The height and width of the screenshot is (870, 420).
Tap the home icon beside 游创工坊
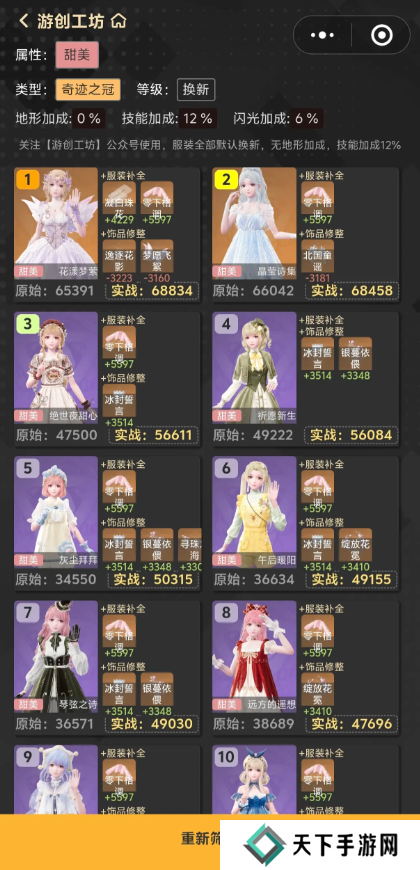(x=118, y=21)
